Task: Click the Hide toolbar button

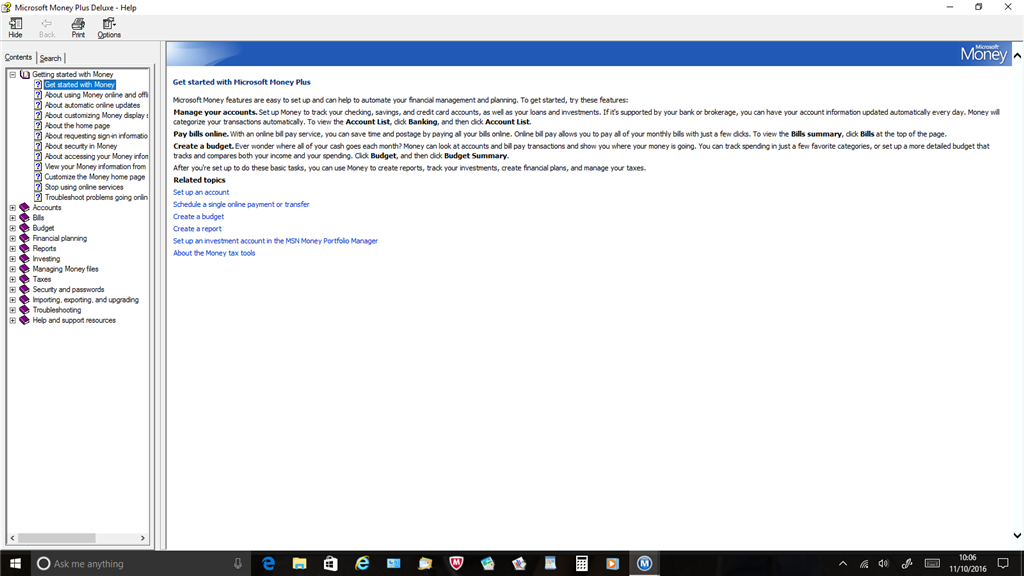Action: pyautogui.click(x=15, y=27)
